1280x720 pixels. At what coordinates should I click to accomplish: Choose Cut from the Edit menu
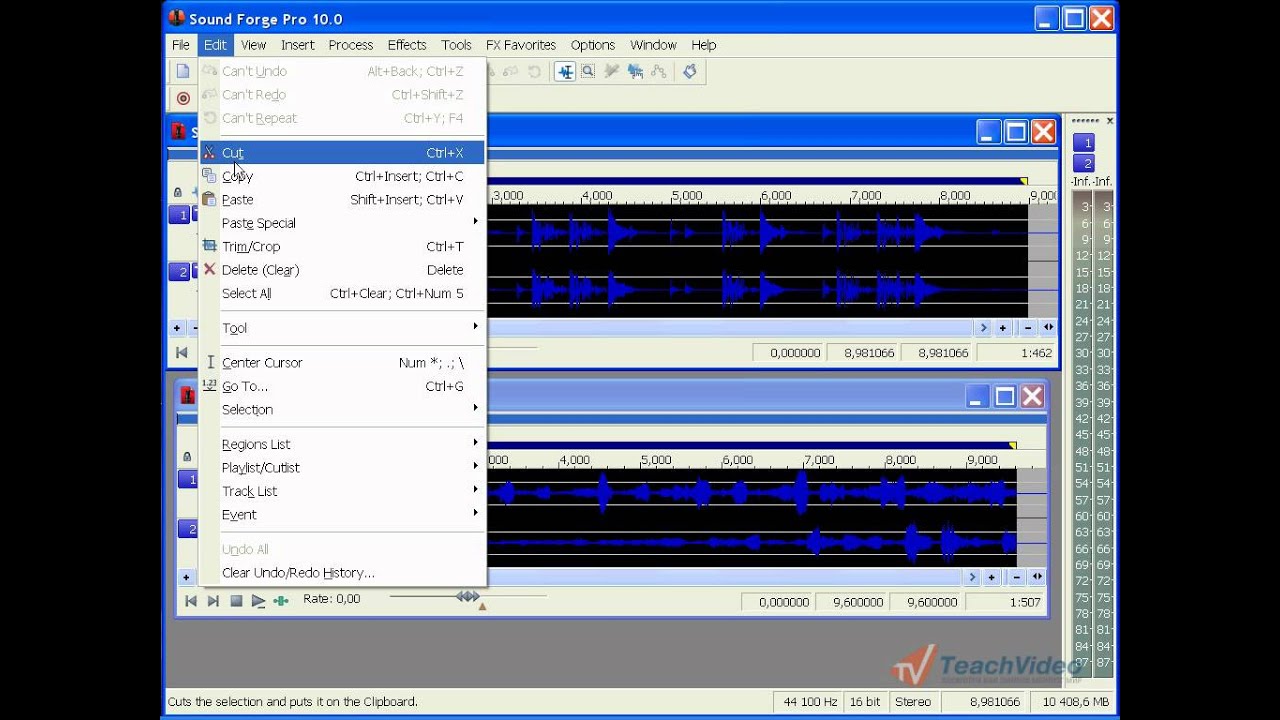click(341, 153)
